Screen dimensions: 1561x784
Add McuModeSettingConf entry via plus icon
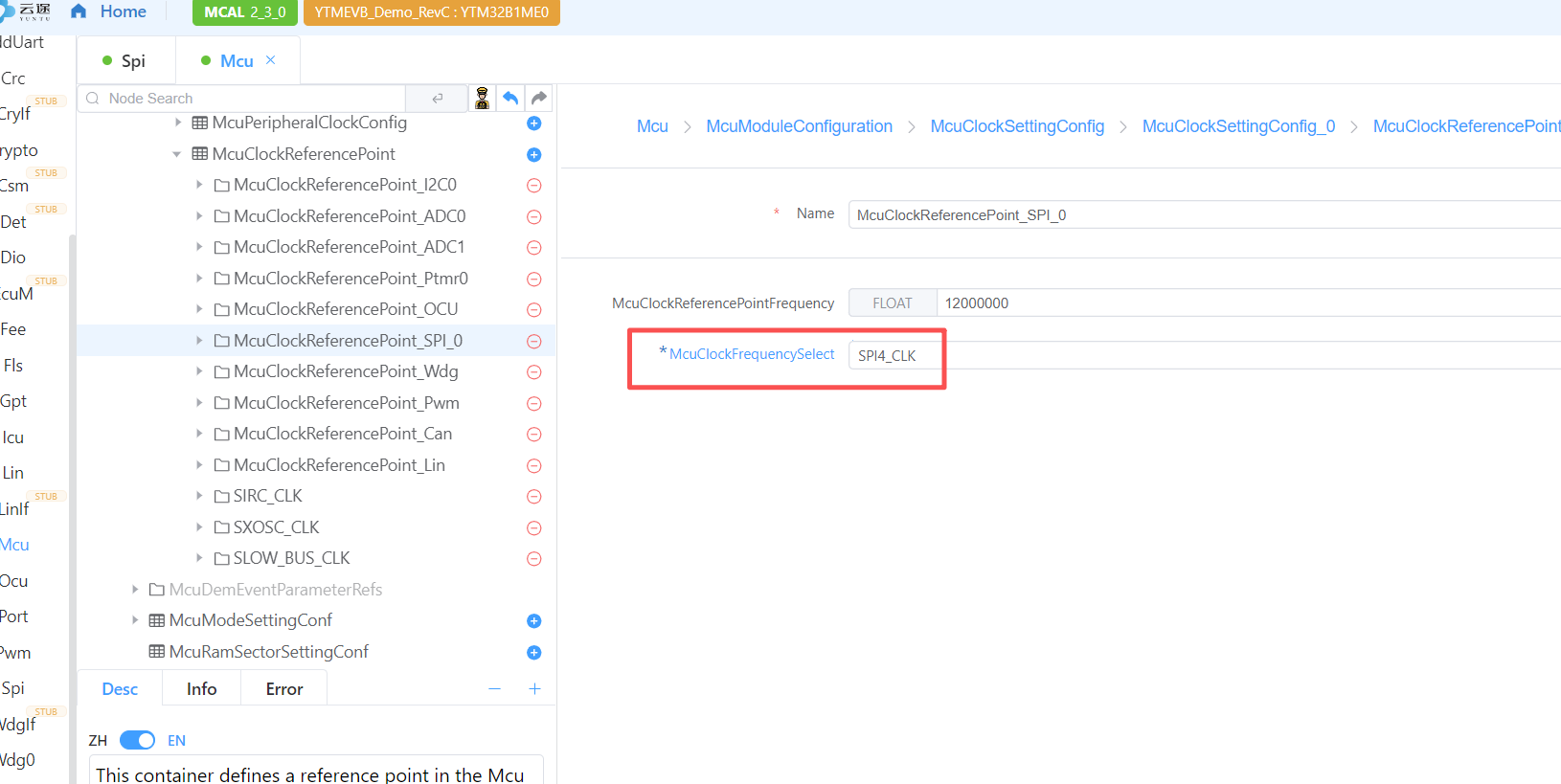click(534, 621)
